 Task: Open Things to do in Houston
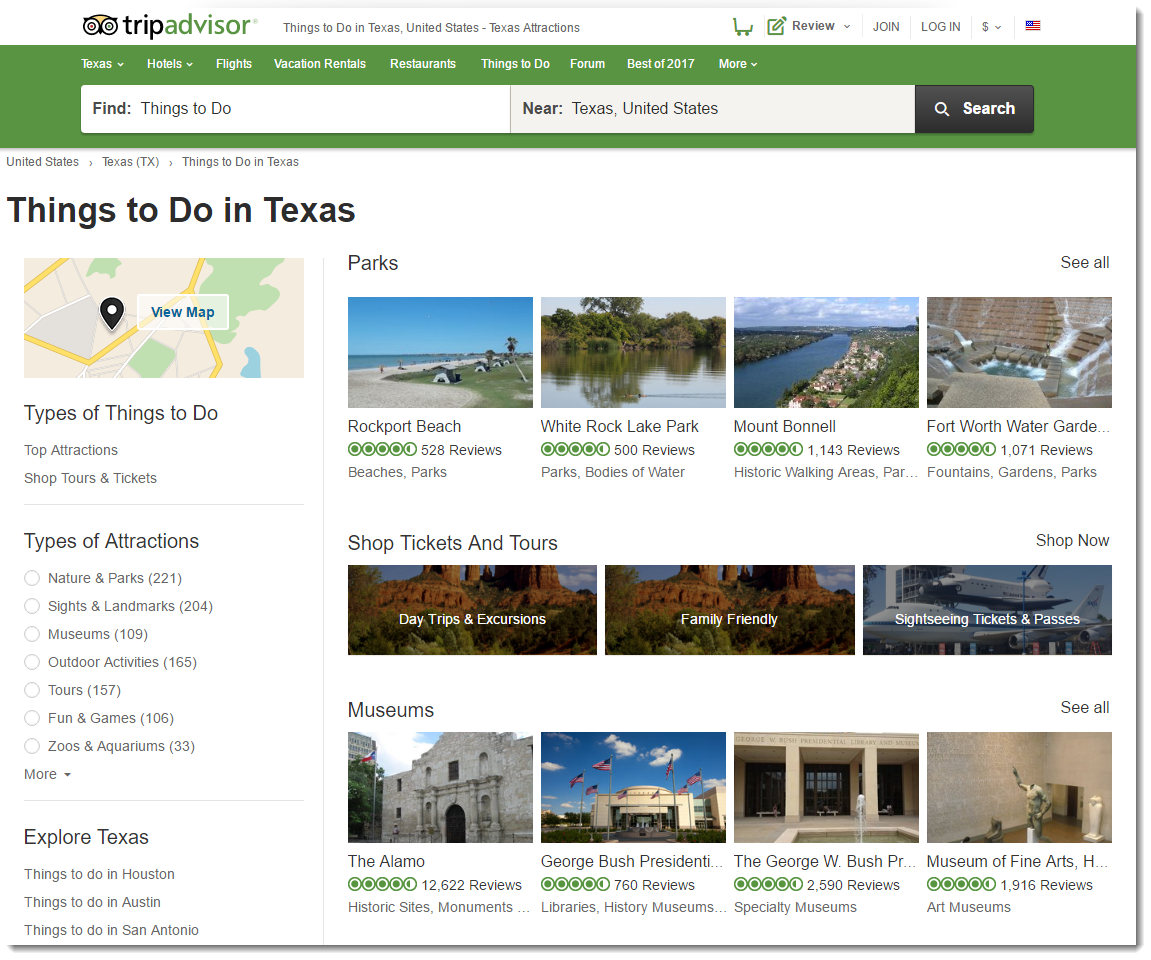(x=99, y=874)
